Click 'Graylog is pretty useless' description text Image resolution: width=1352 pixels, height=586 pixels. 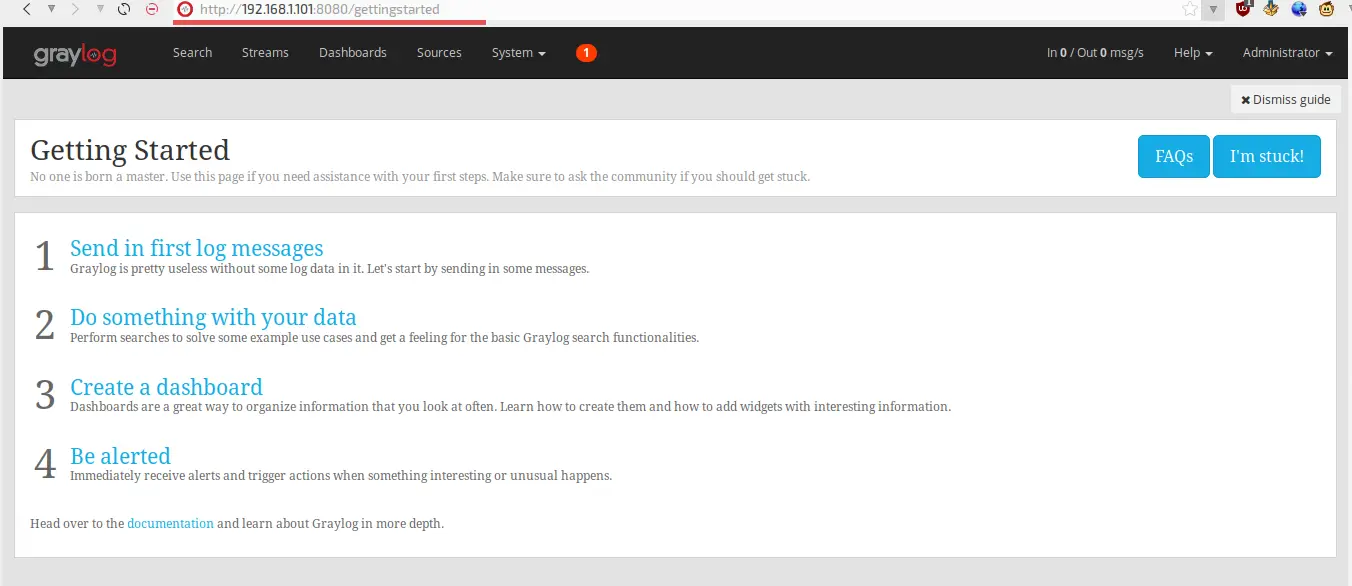point(330,268)
